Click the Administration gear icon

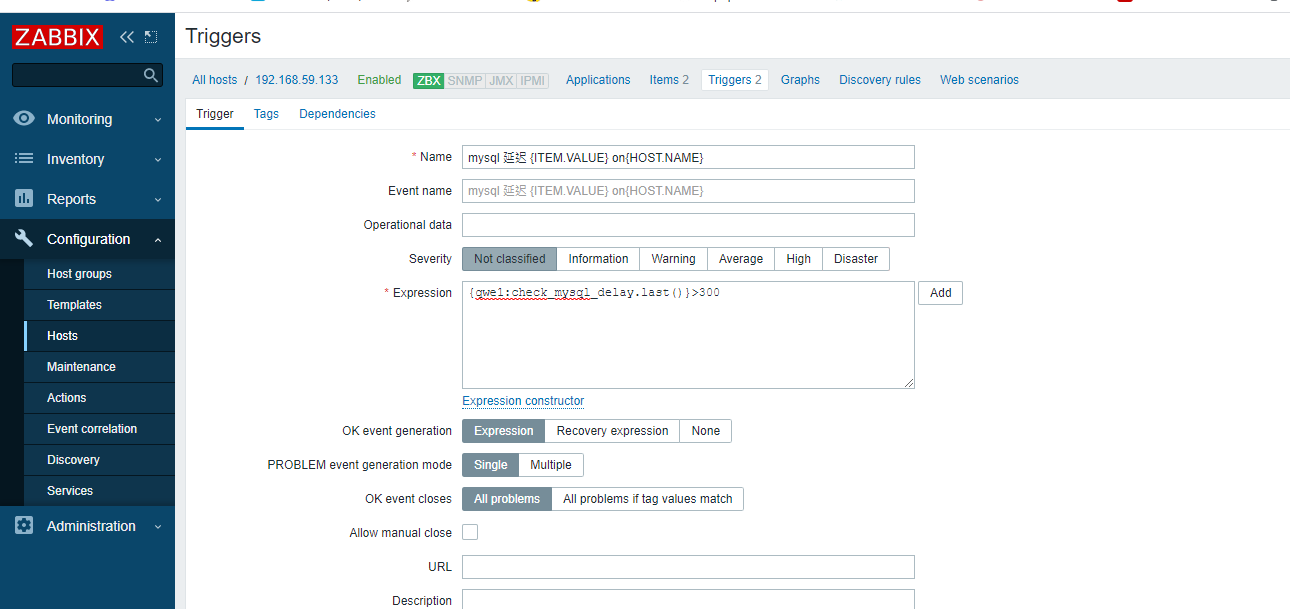point(24,526)
